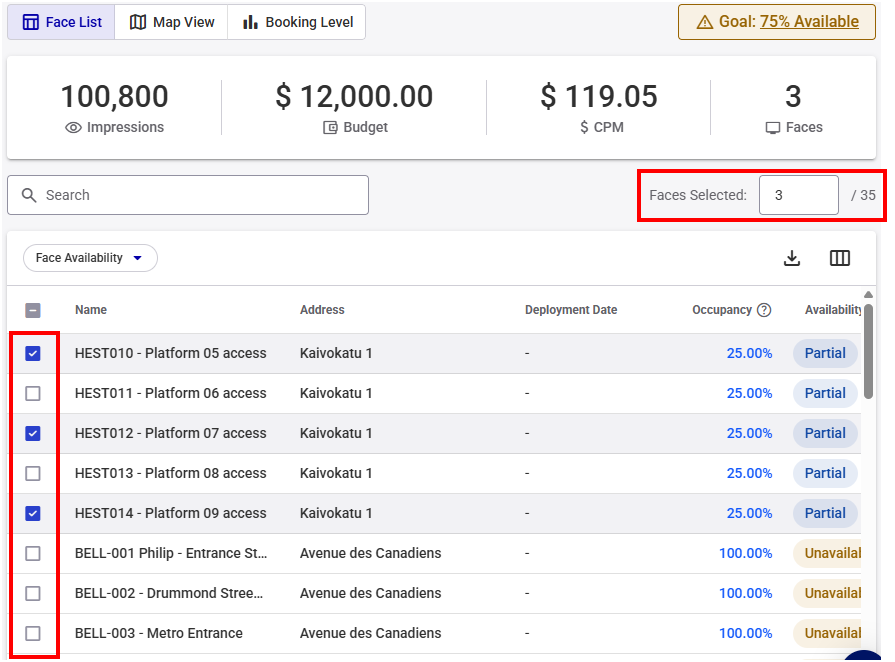
Task: Open the Face Availability dropdown
Action: point(90,258)
